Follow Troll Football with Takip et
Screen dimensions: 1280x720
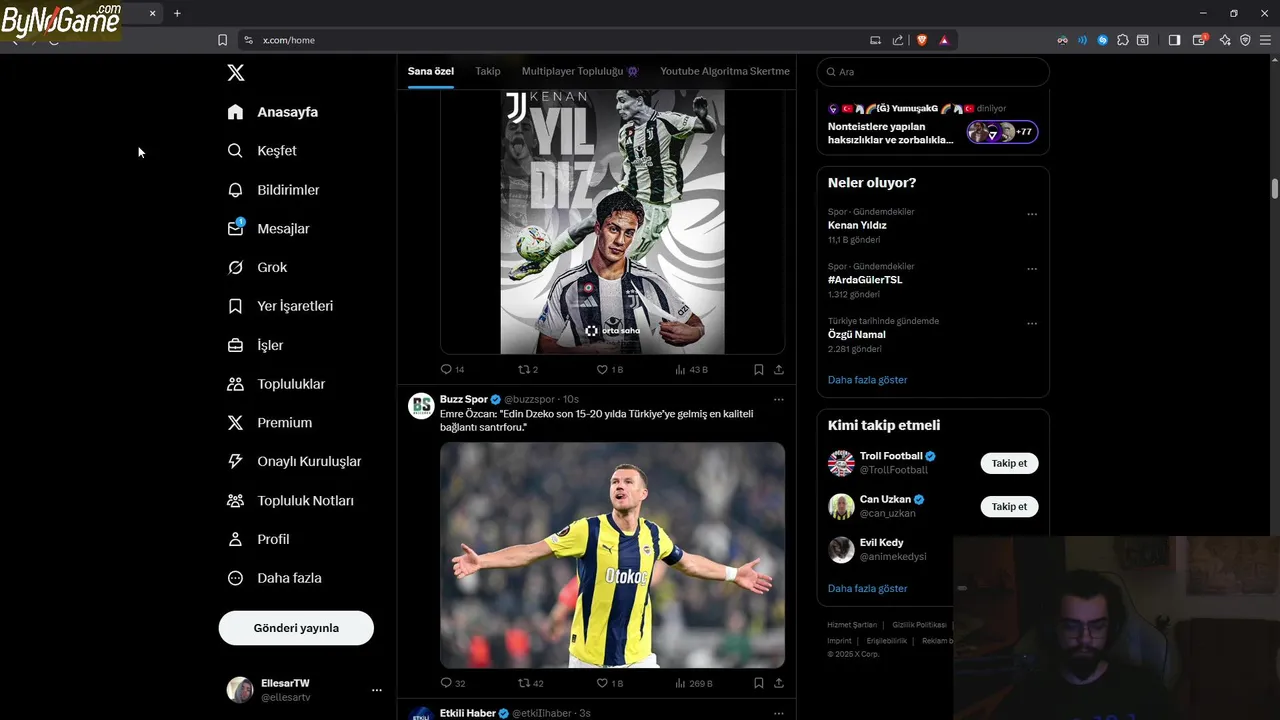point(1009,463)
